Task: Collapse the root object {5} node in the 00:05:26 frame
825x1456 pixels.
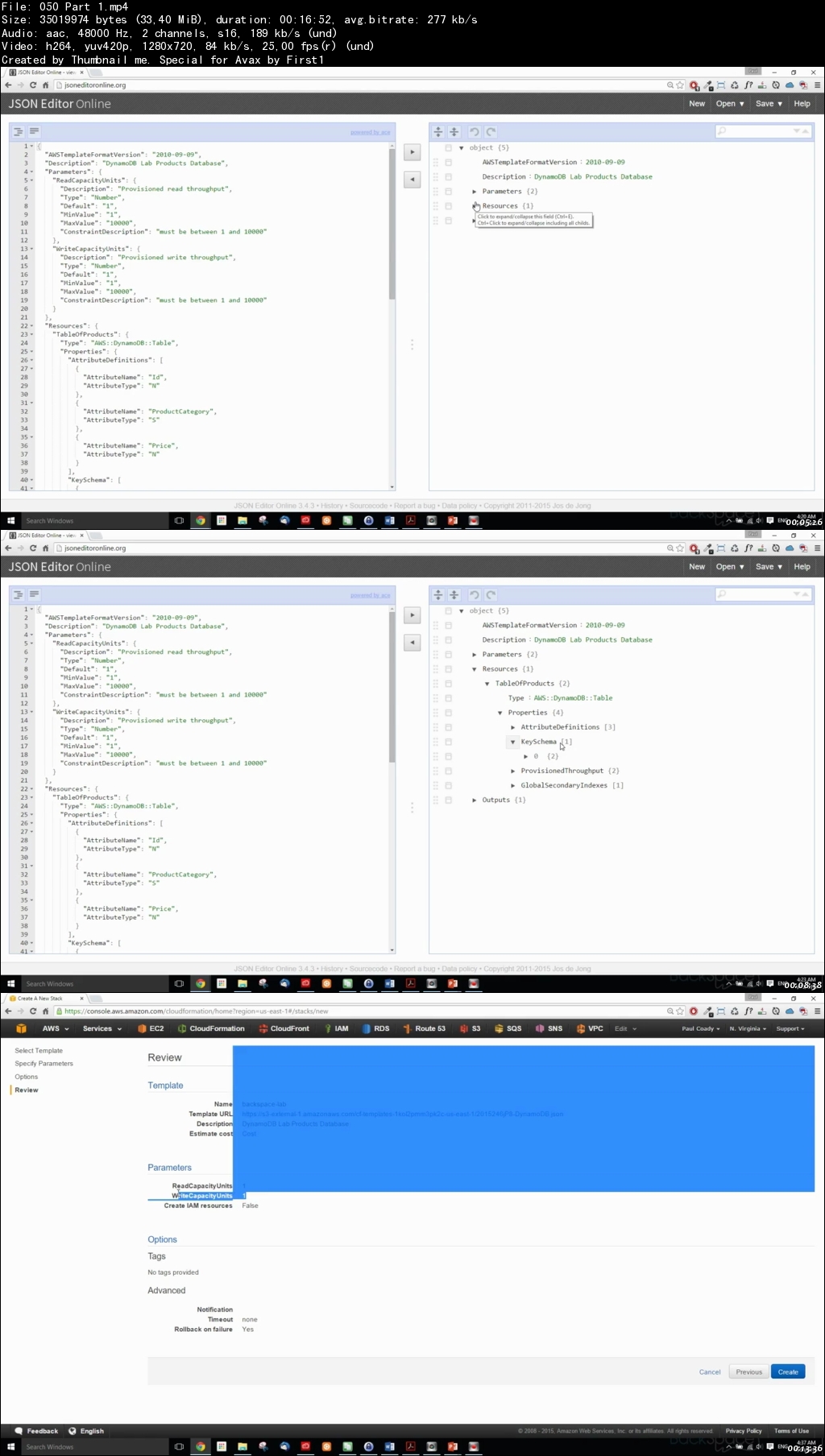Action: click(x=462, y=148)
